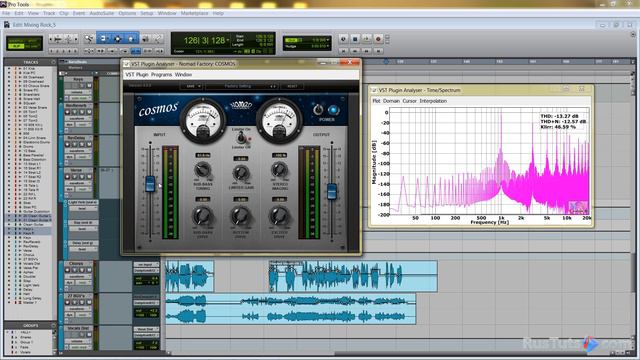640x360 pixels.
Task: Click the Cosmos Output fader handle
Action: pos(332,192)
